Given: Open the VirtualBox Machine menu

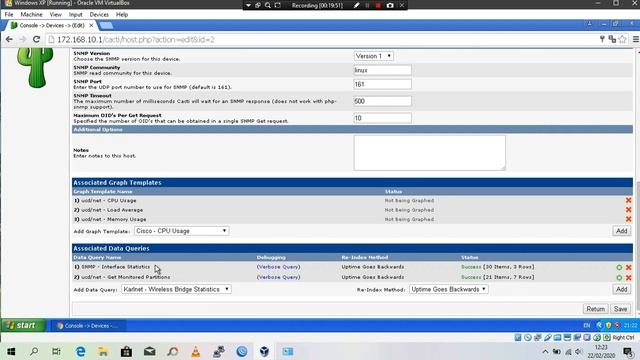Looking at the screenshot, I should (31, 14).
